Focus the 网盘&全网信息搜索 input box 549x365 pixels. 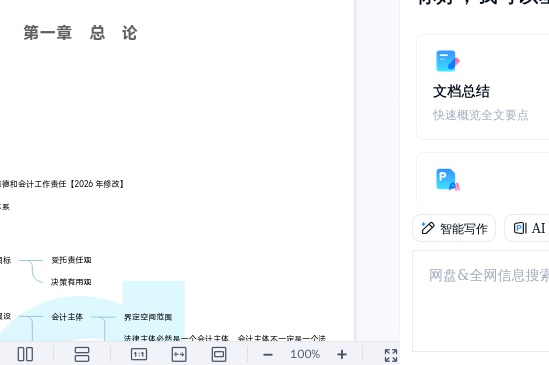[481, 301]
